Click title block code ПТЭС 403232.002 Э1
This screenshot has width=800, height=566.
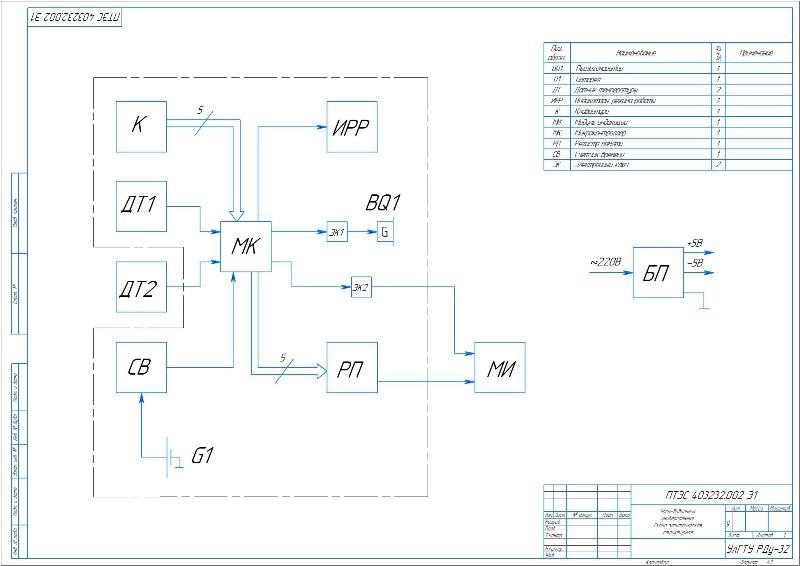[712, 495]
